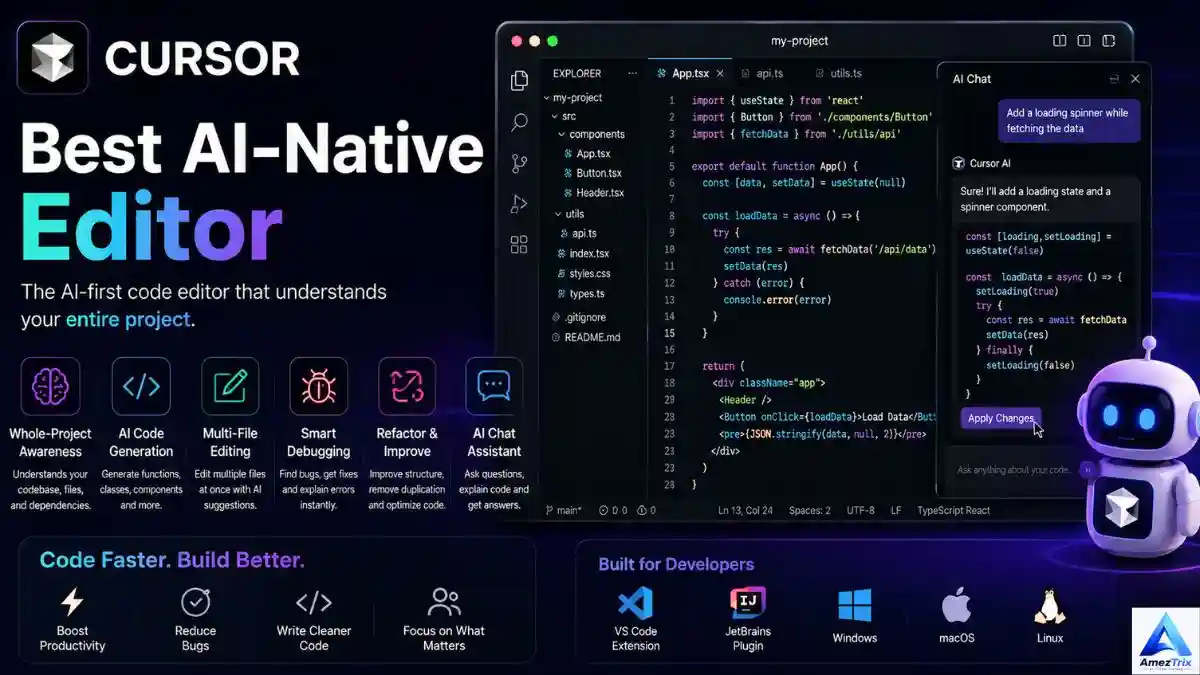1200x675 pixels.
Task: Click the 'Add a loading spinner' chat message
Action: tap(1067, 121)
